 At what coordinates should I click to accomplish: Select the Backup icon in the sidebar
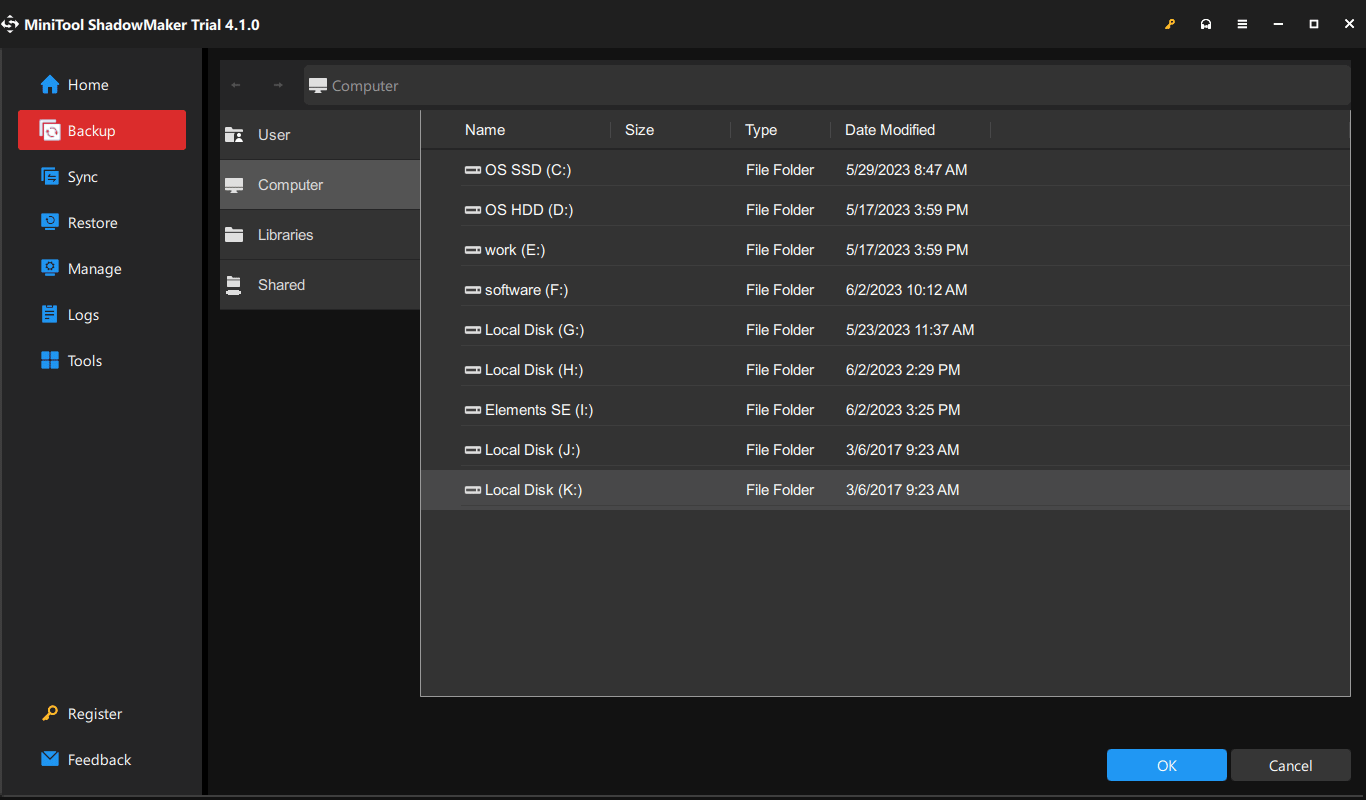coord(92,130)
